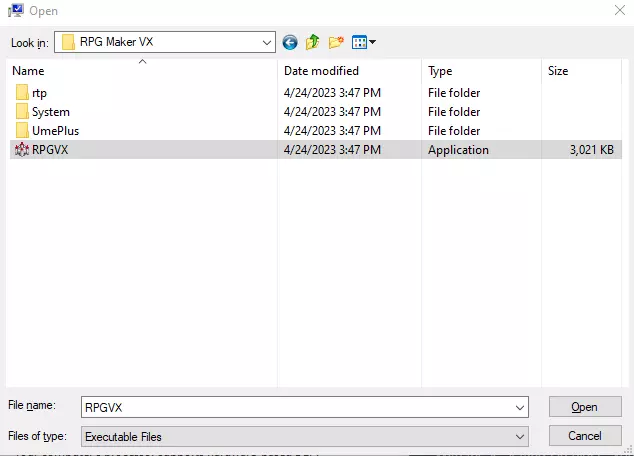Open the view options dropdown arrow
Viewport: 634px width, 456px height.
[x=372, y=42]
